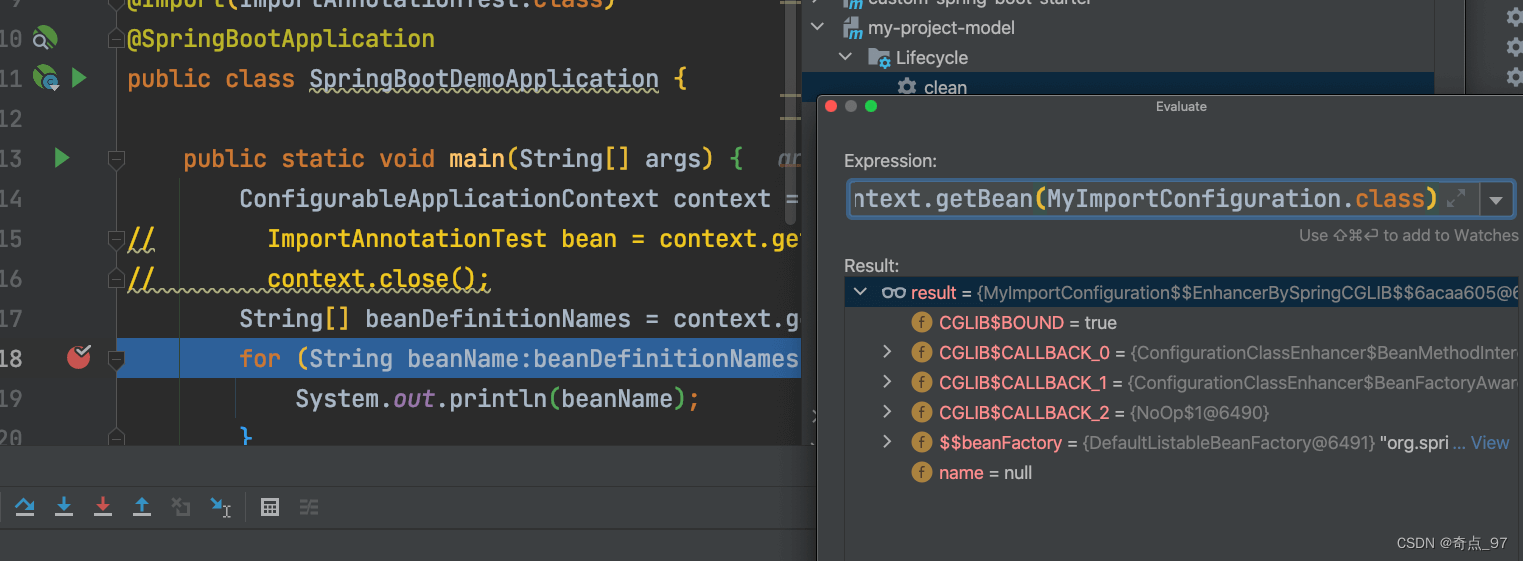This screenshot has height=561, width=1523.
Task: Select the result row in Evaluate
Action: pos(1182,293)
